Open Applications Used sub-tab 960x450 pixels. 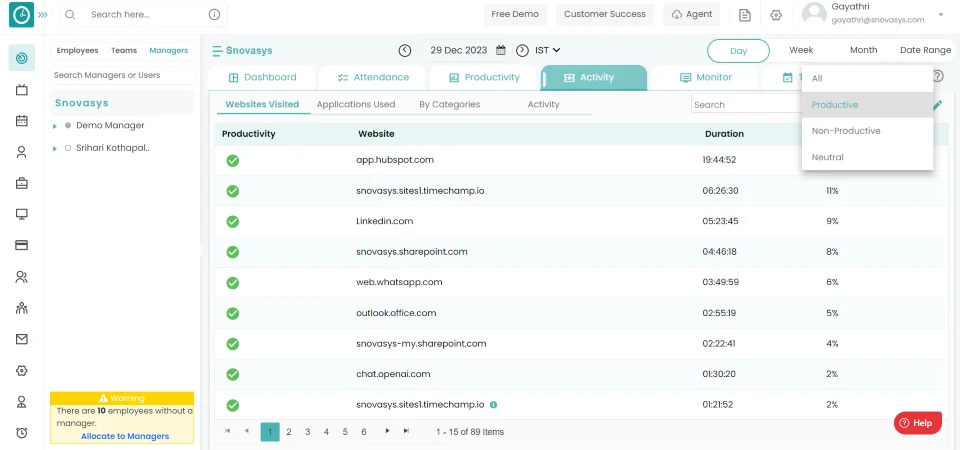coord(356,104)
